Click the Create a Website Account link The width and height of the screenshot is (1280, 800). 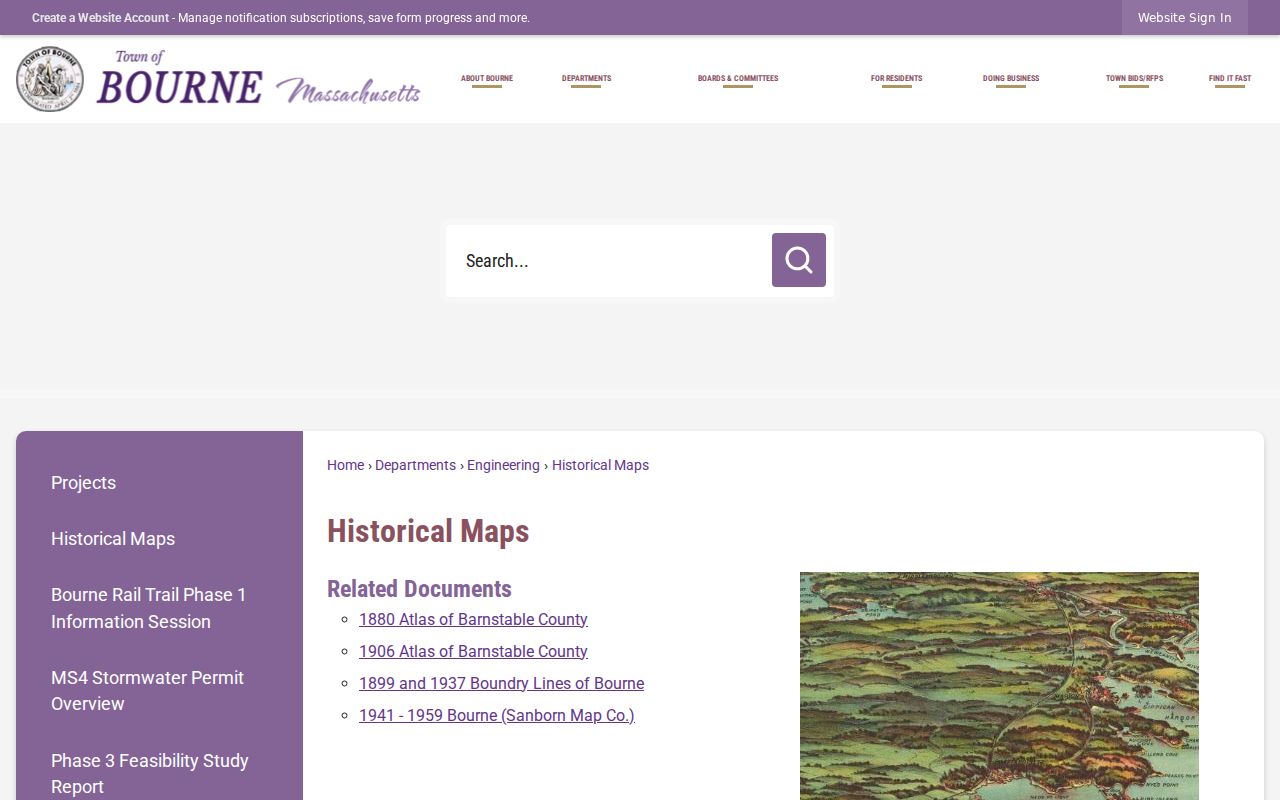coord(100,18)
